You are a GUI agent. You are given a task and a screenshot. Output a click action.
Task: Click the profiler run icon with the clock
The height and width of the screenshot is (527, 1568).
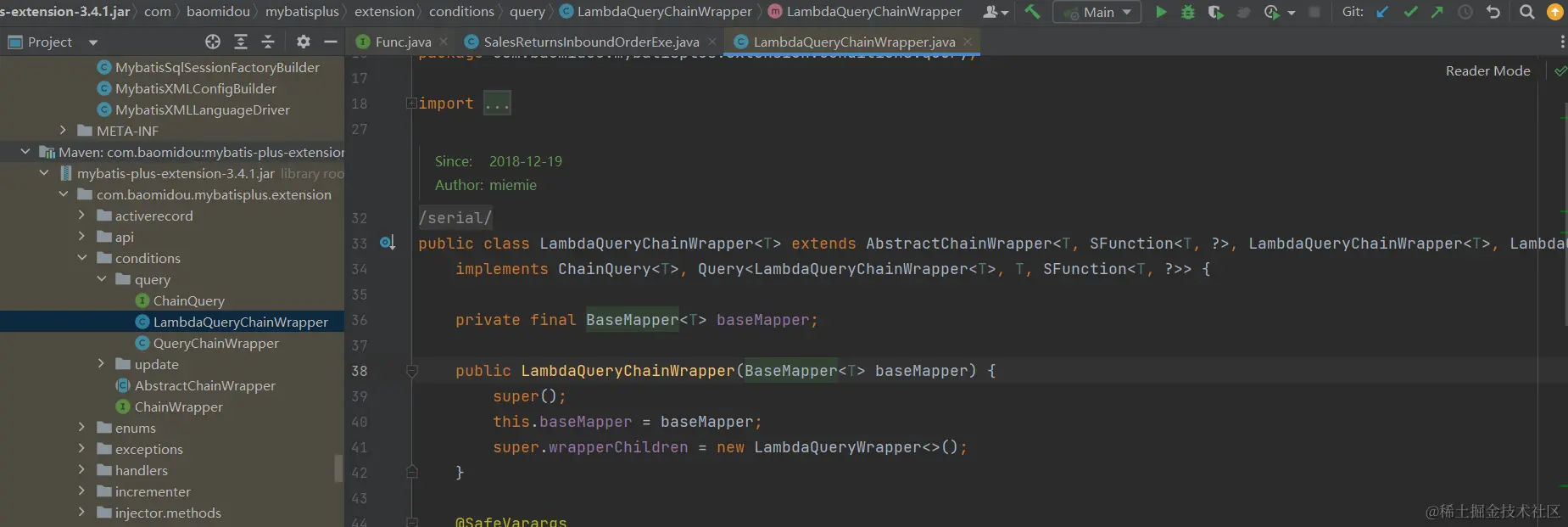pyautogui.click(x=1271, y=12)
